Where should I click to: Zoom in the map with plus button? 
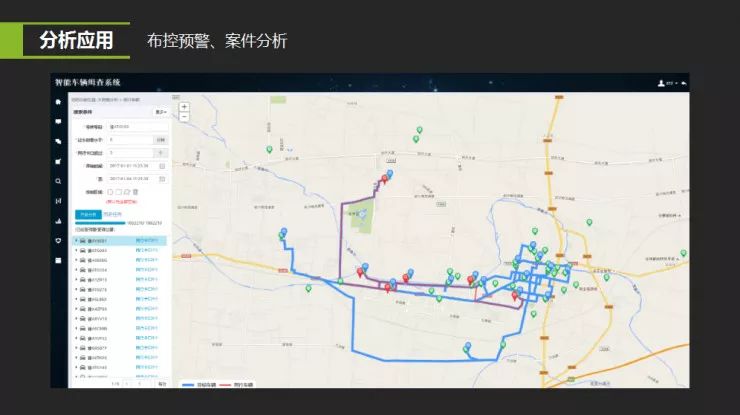pos(185,107)
